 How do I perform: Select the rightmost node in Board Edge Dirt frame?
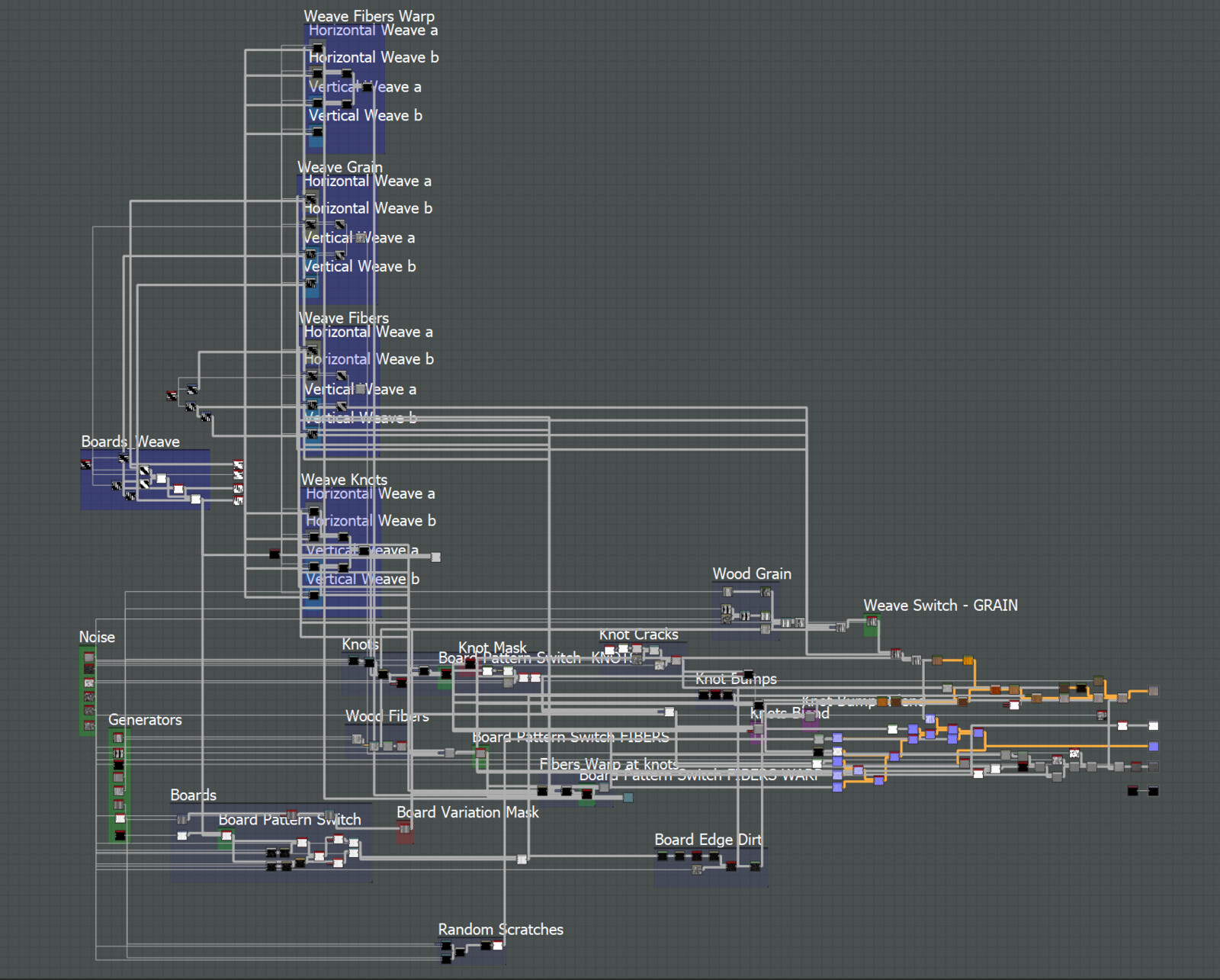point(755,866)
